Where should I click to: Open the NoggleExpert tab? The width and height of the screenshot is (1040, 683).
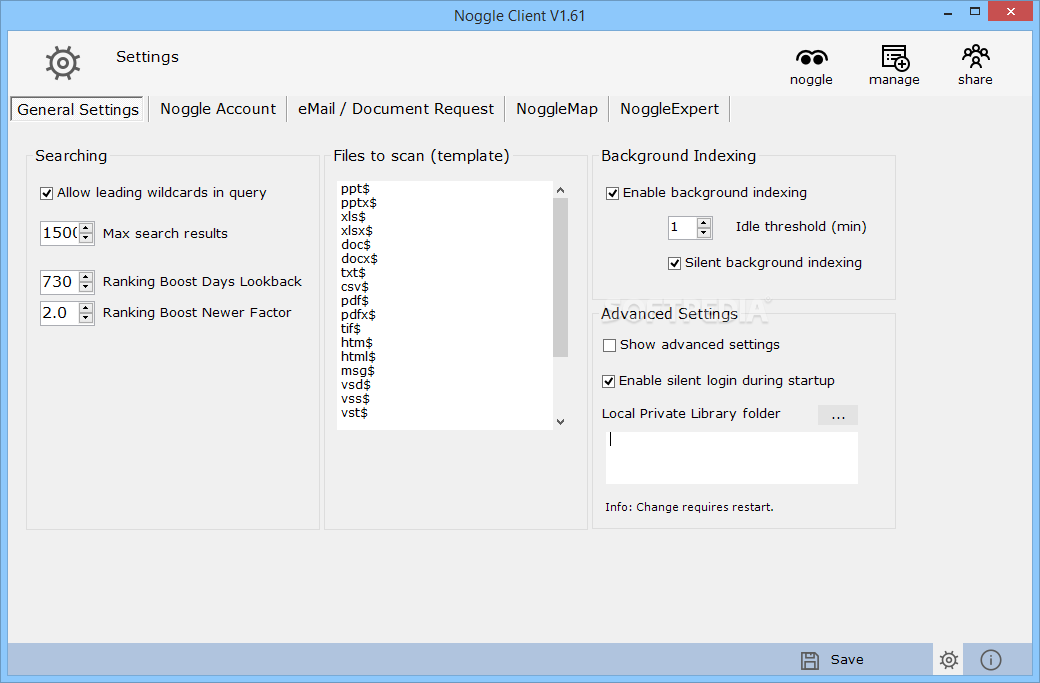point(669,109)
